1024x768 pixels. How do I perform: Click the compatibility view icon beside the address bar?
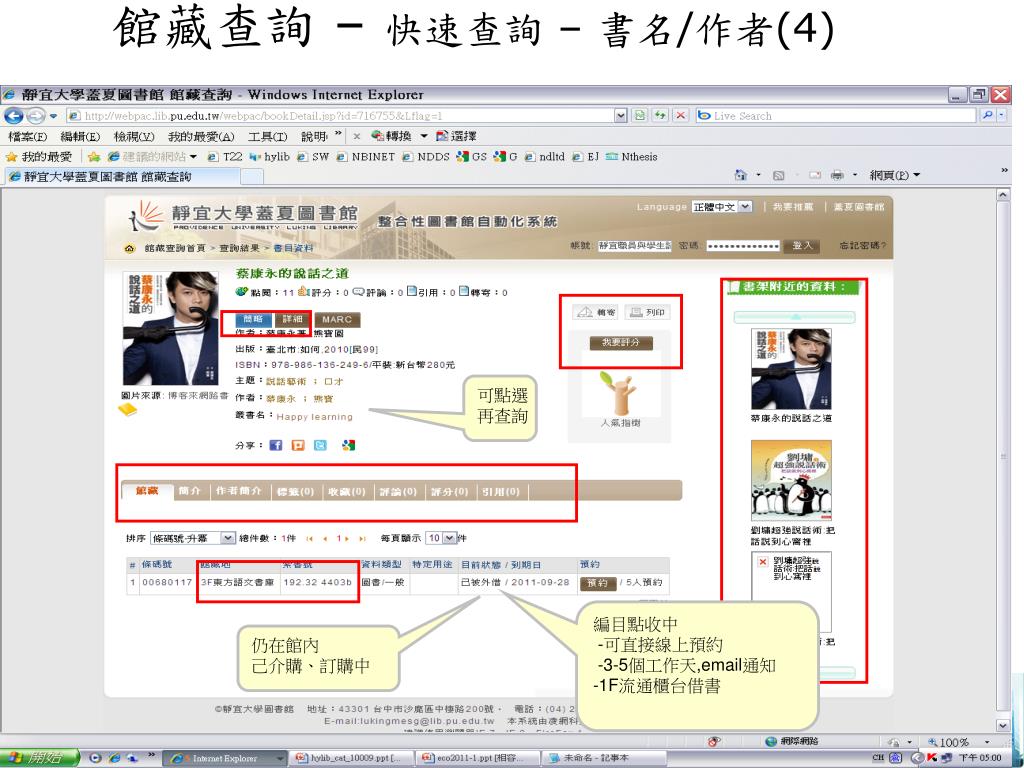click(x=640, y=116)
